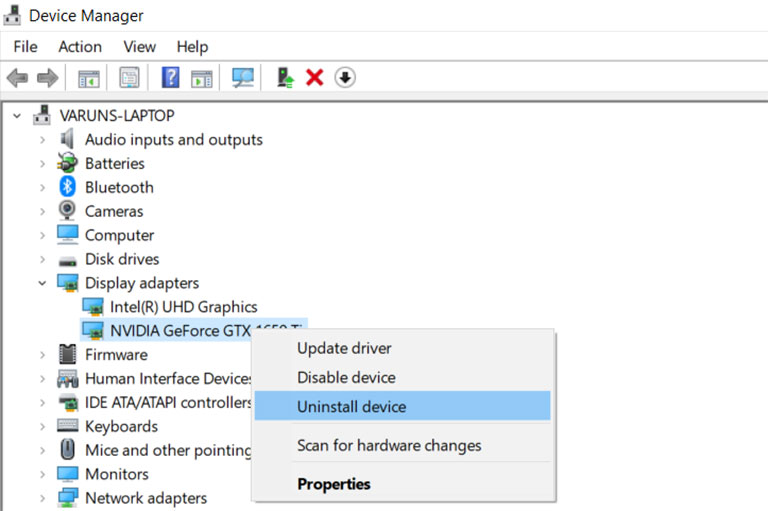Click the Bluetooth logo icon
The width and height of the screenshot is (768, 511).
point(67,187)
